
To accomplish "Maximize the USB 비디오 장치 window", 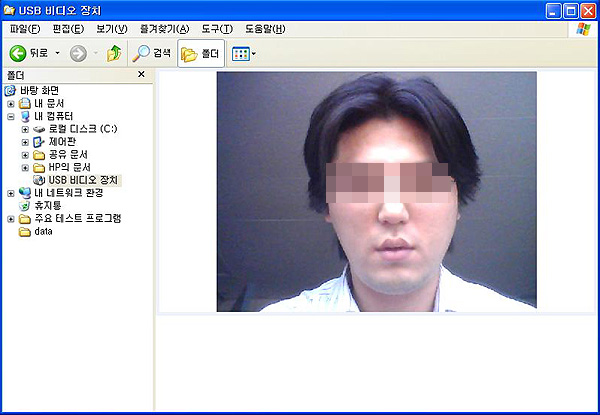I will pyautogui.click(x=571, y=11).
